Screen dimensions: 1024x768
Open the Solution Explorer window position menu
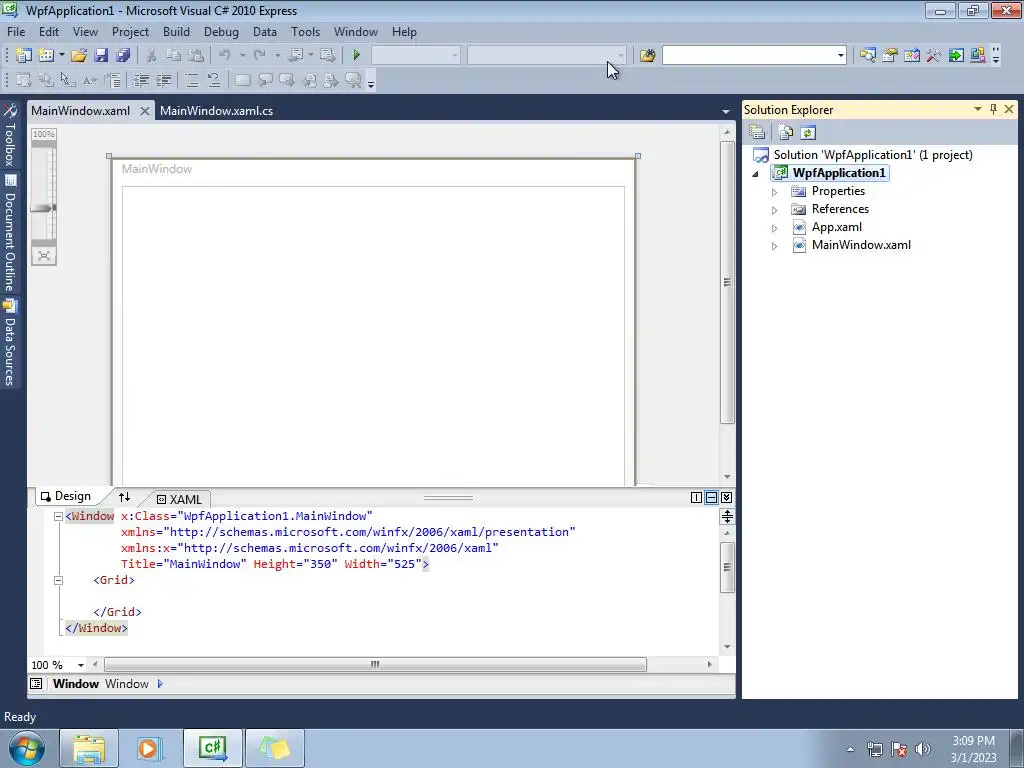978,109
